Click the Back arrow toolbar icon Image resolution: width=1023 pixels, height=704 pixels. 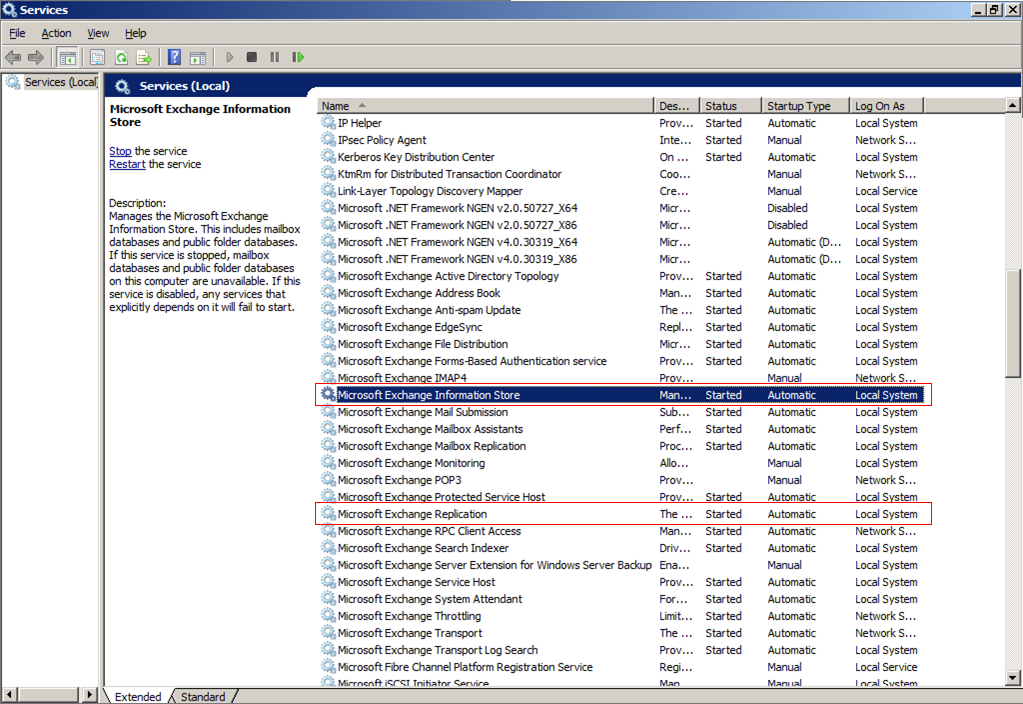click(x=13, y=57)
